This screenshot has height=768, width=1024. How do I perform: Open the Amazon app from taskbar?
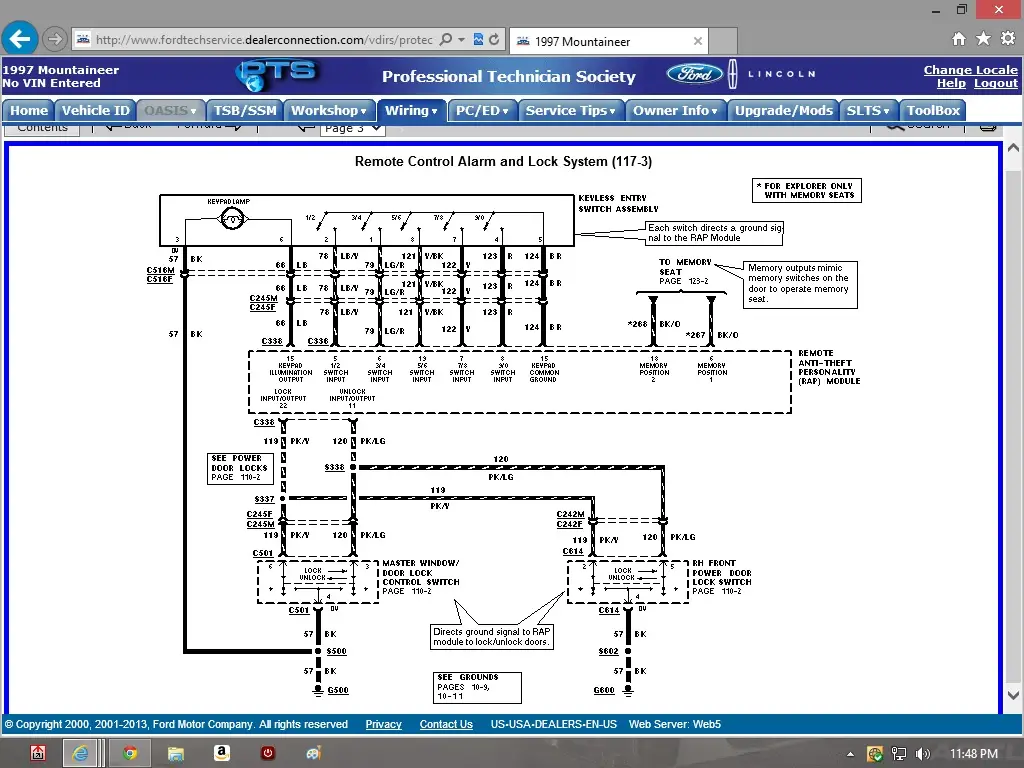click(x=222, y=753)
